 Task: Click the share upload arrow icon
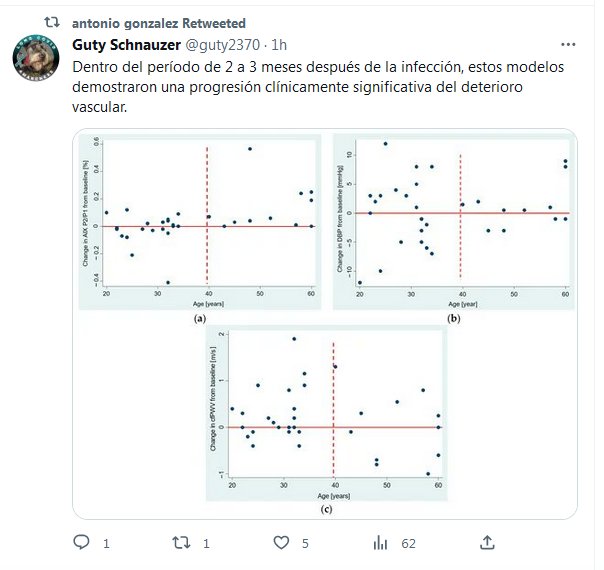click(486, 543)
